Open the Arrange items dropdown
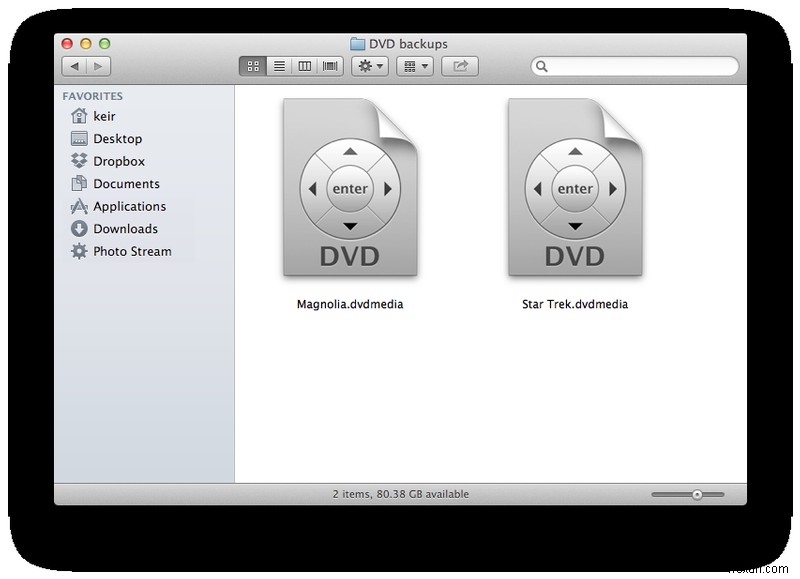This screenshot has height=579, width=800. 413,66
